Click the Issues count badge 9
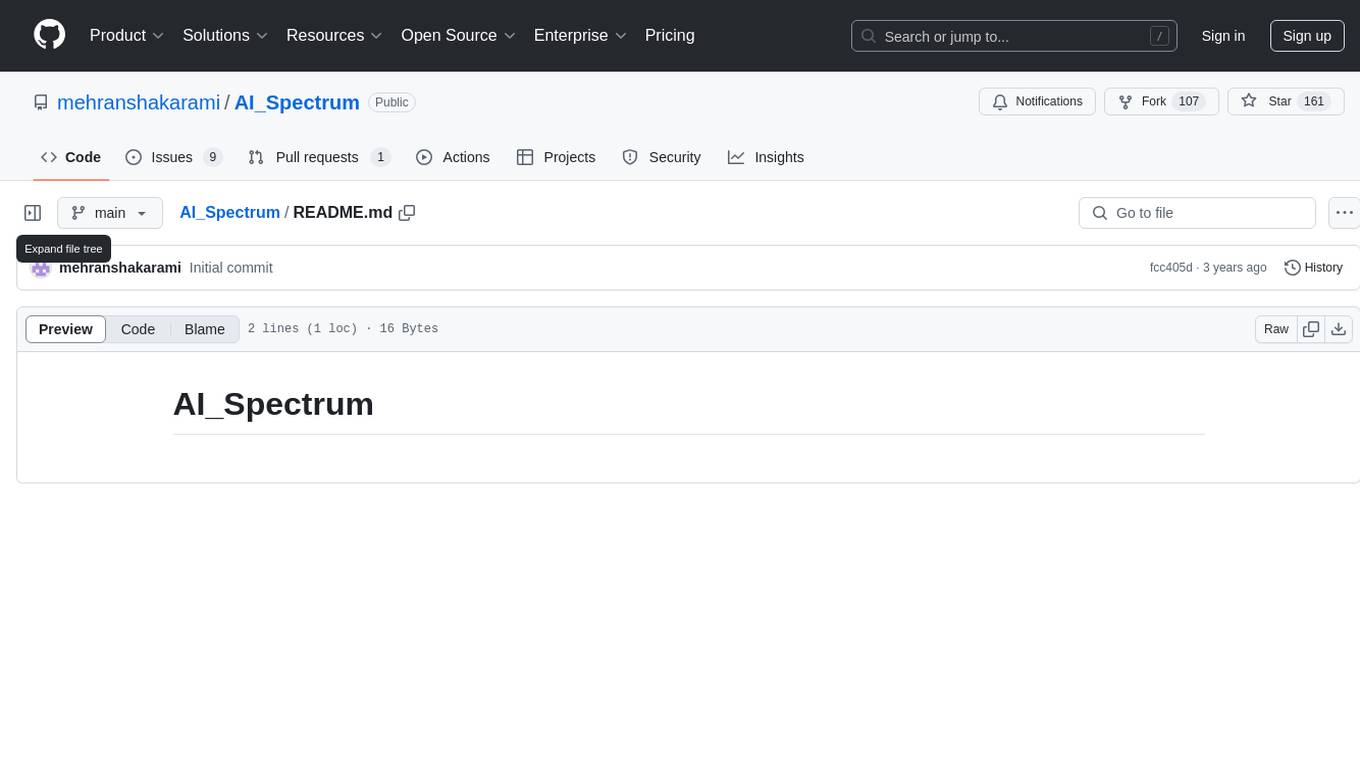 point(212,157)
